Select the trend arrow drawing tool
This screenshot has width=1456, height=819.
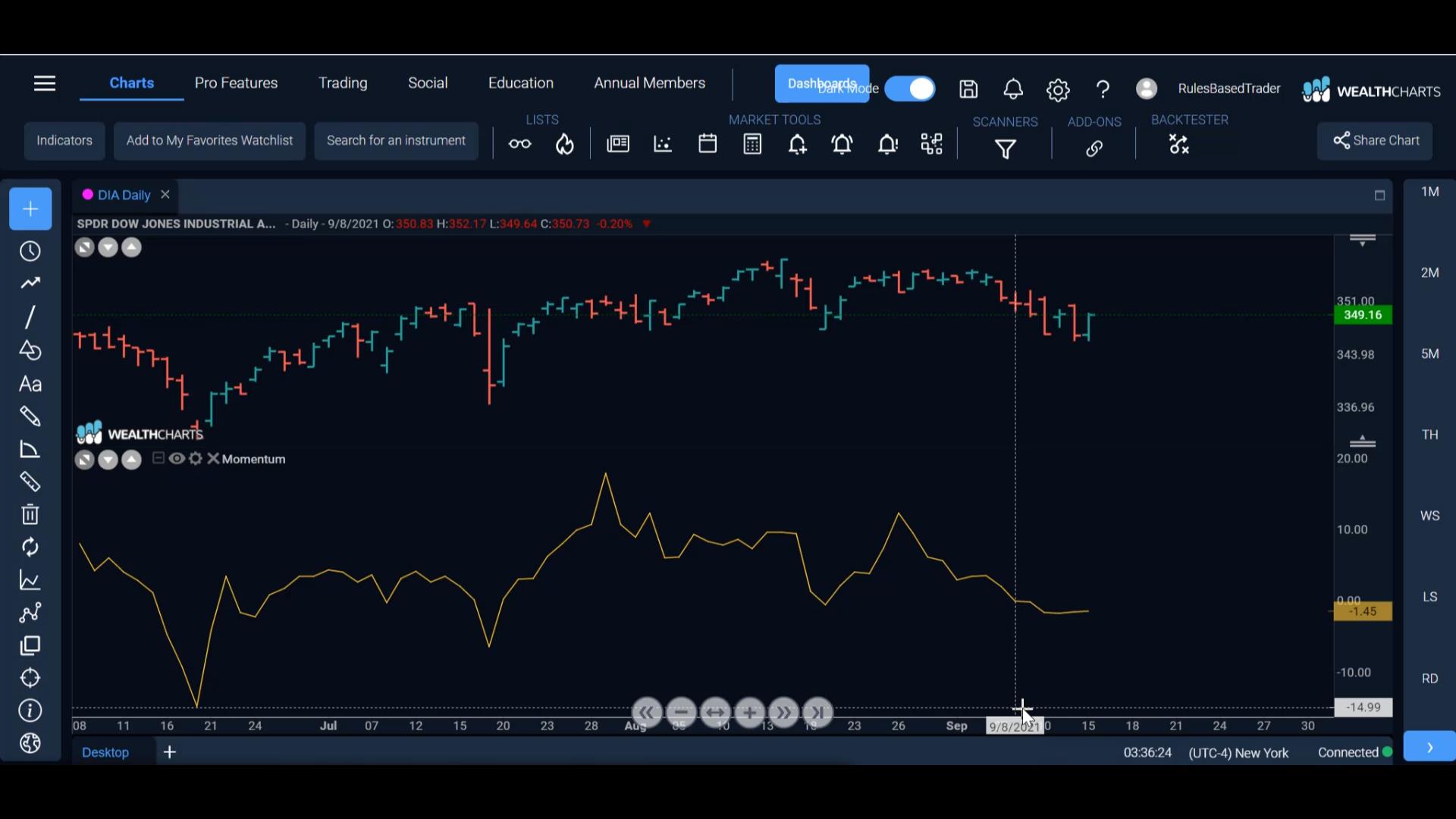pos(30,284)
